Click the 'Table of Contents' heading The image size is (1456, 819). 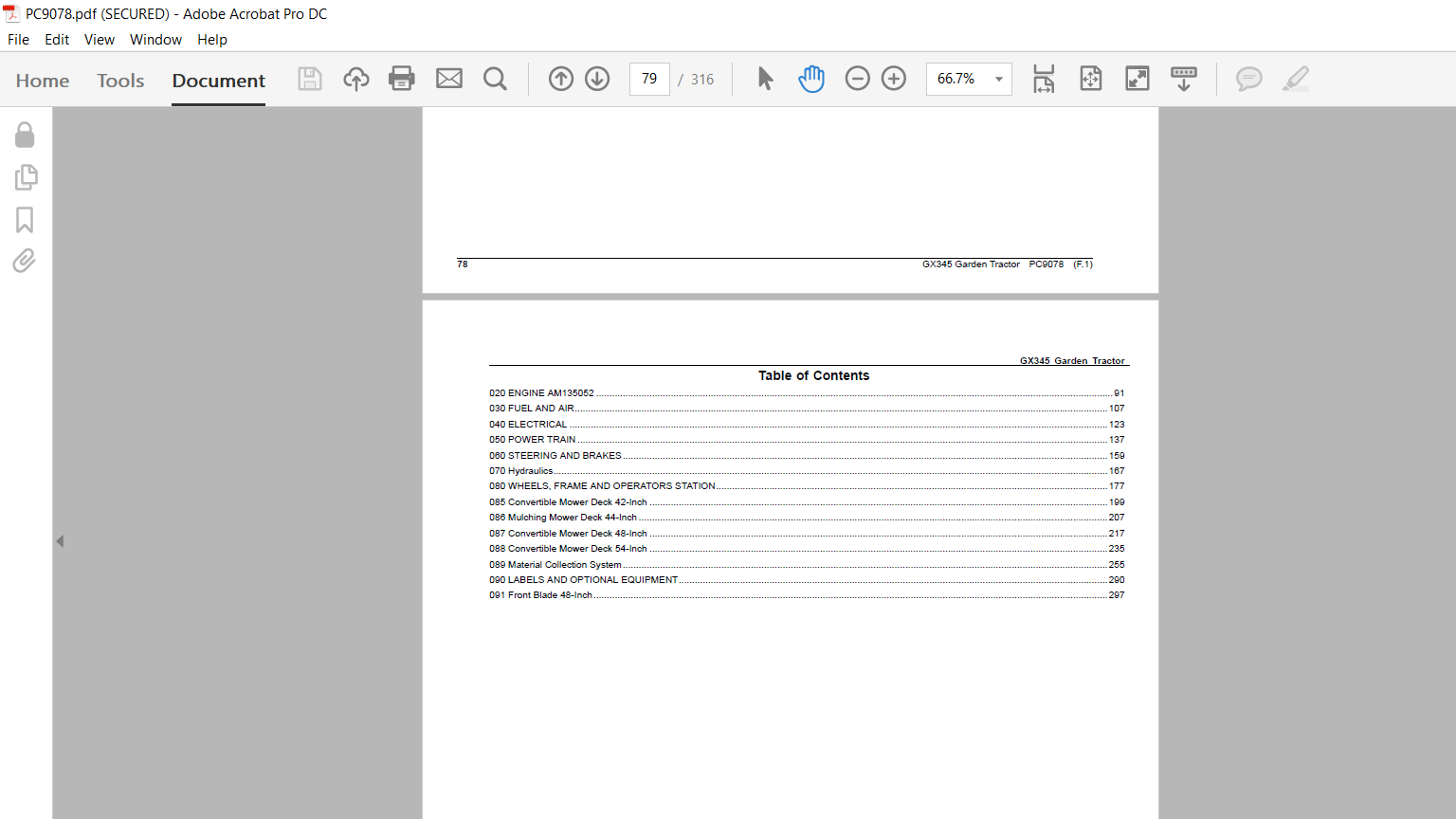813,376
